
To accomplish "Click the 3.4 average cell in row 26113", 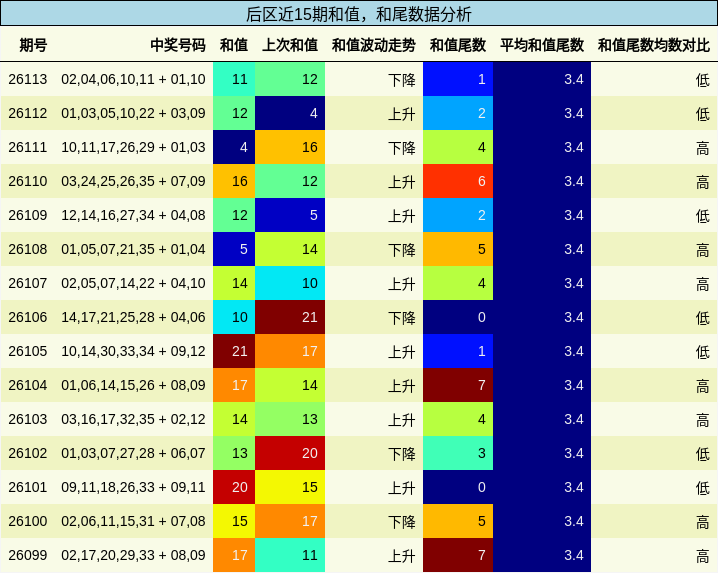I will (542, 79).
